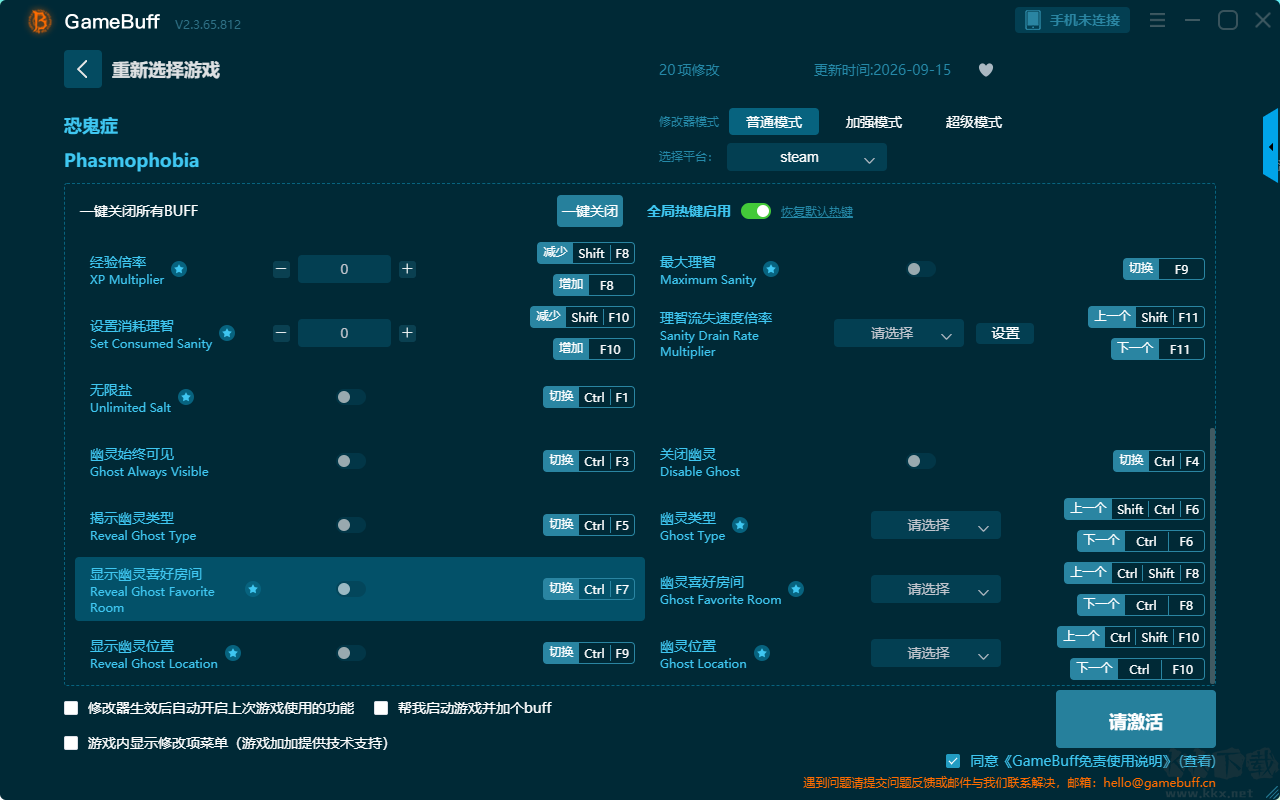Click the hello@gamebuff.cn email address
This screenshot has height=800, width=1280.
[1160, 783]
